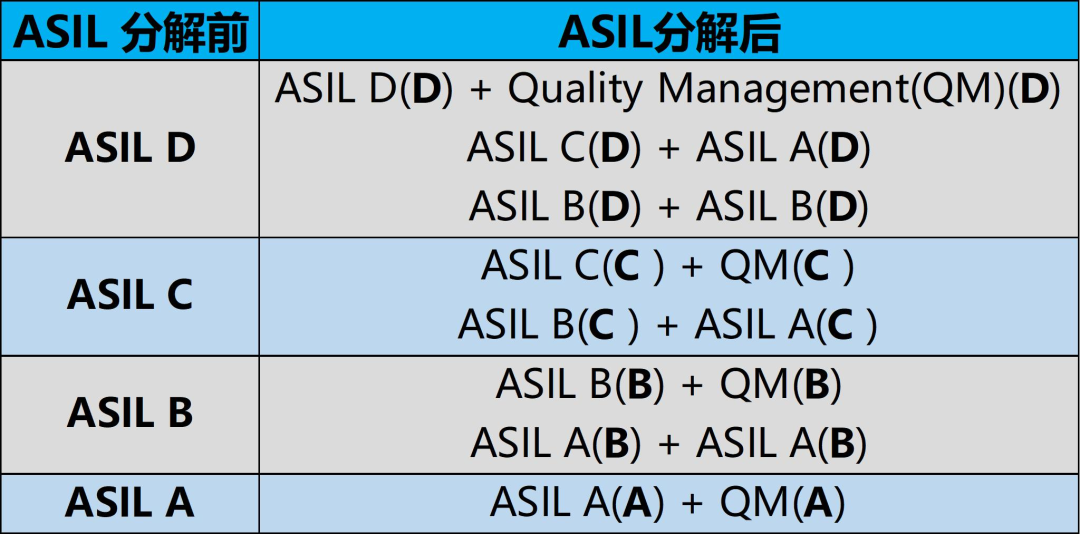Click the "ASIL B(B) + QM(B)" line
Screen dimensions: 1080x534
pyautogui.click(x=669, y=385)
